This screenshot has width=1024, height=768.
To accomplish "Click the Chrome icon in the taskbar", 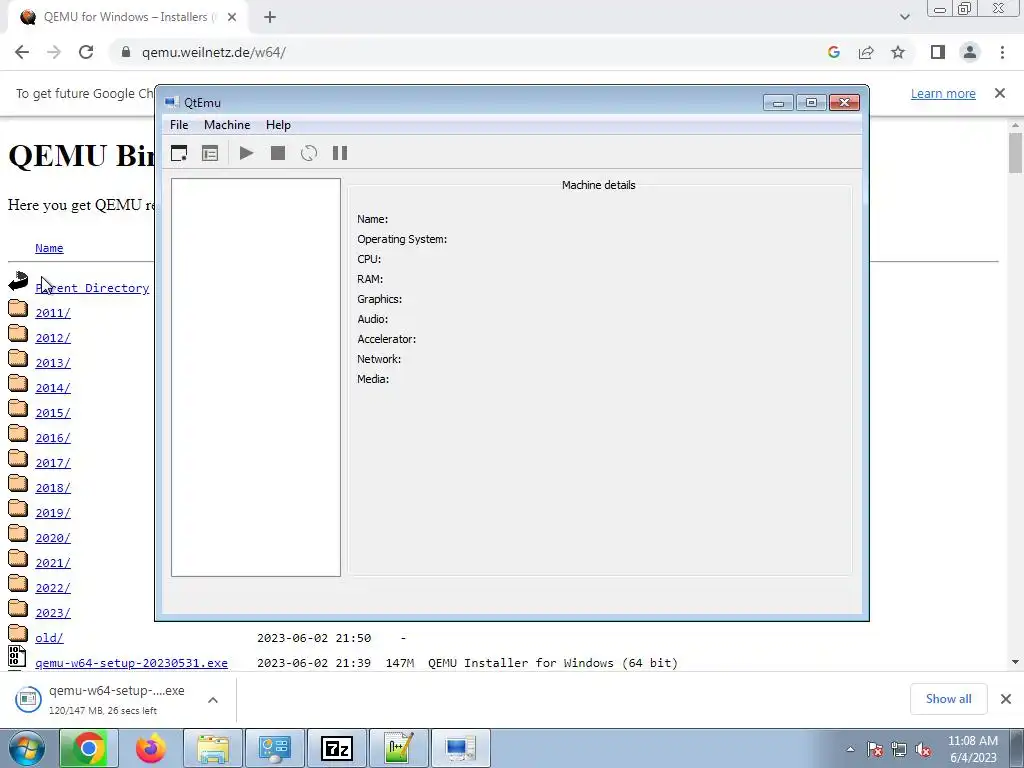I will click(x=89, y=748).
